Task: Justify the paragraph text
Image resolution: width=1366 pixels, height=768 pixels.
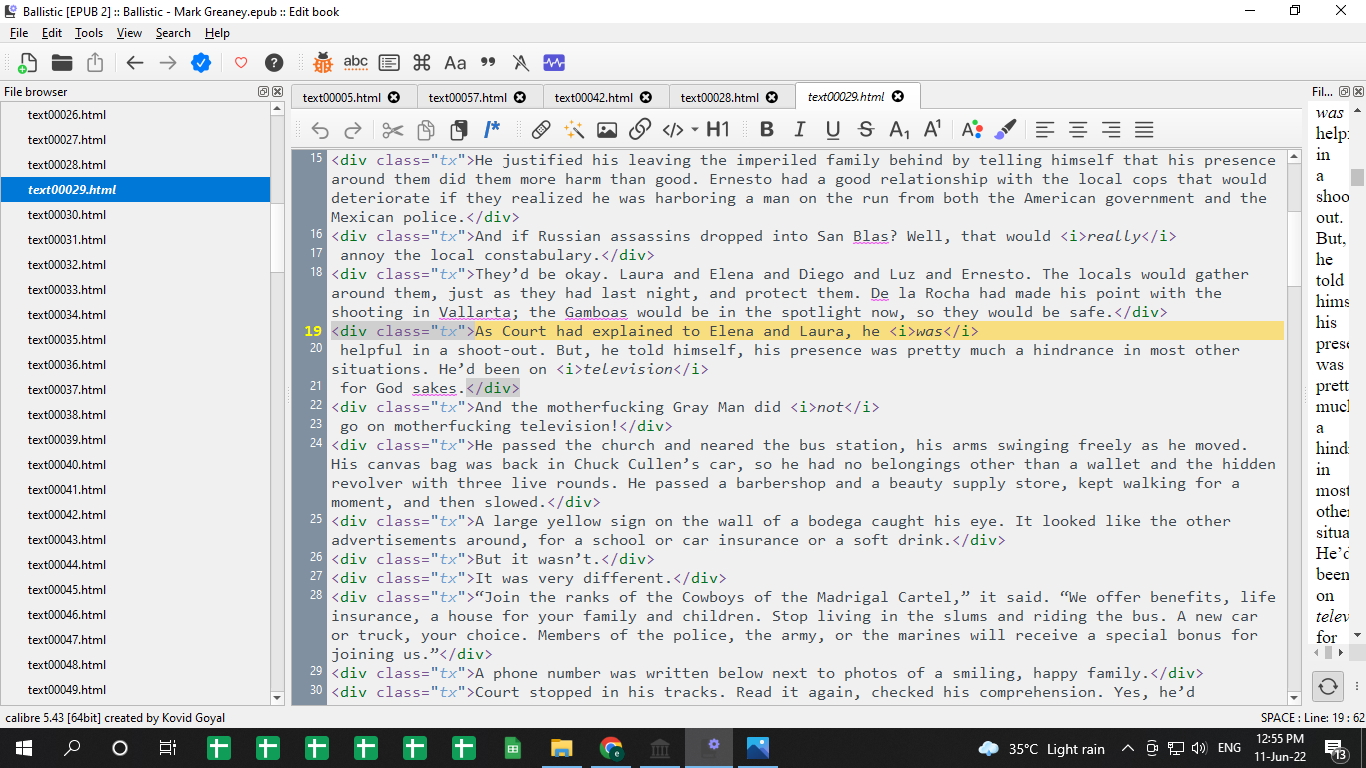Action: coord(1144,130)
